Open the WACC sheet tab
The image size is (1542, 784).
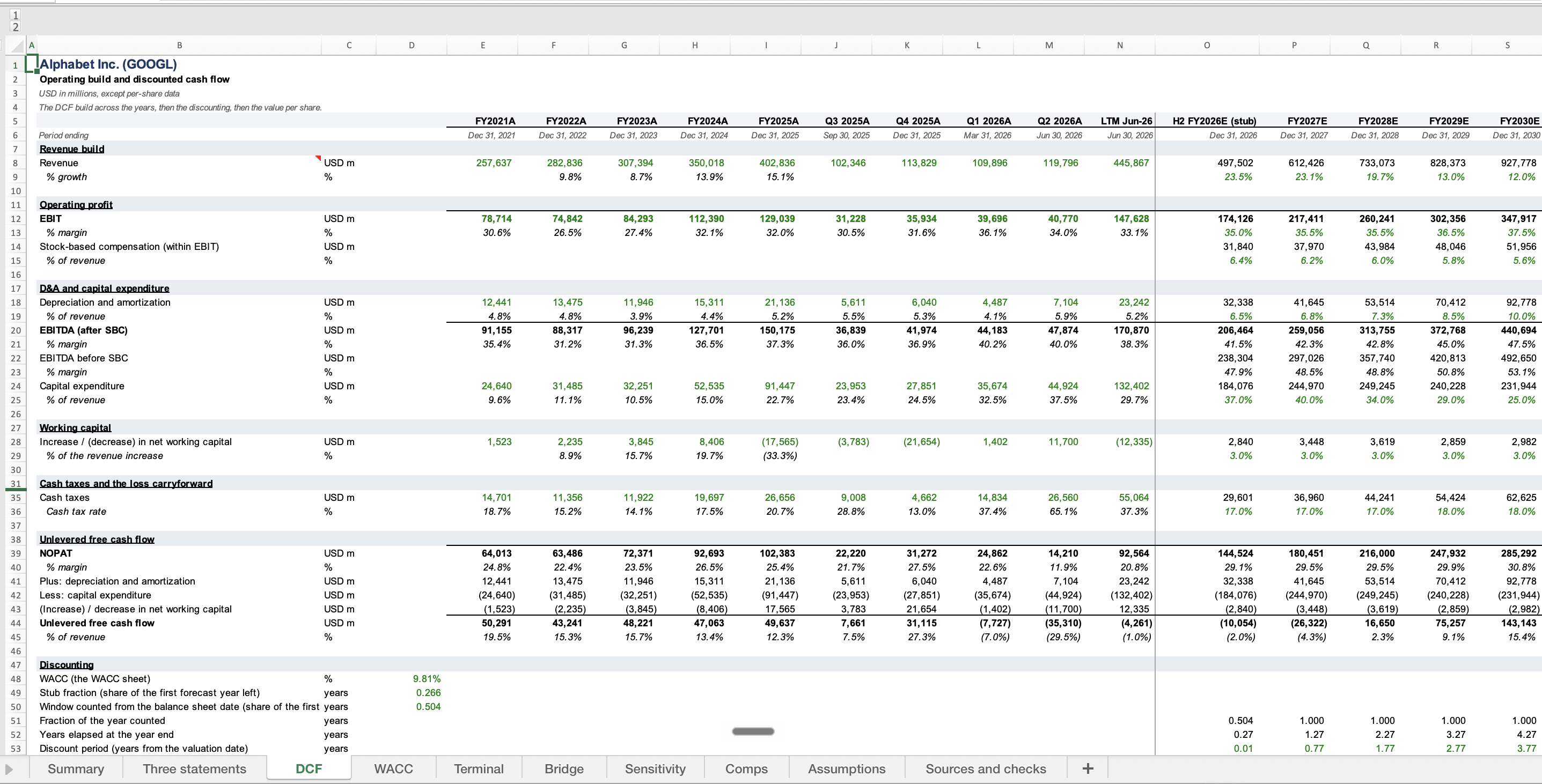click(393, 768)
